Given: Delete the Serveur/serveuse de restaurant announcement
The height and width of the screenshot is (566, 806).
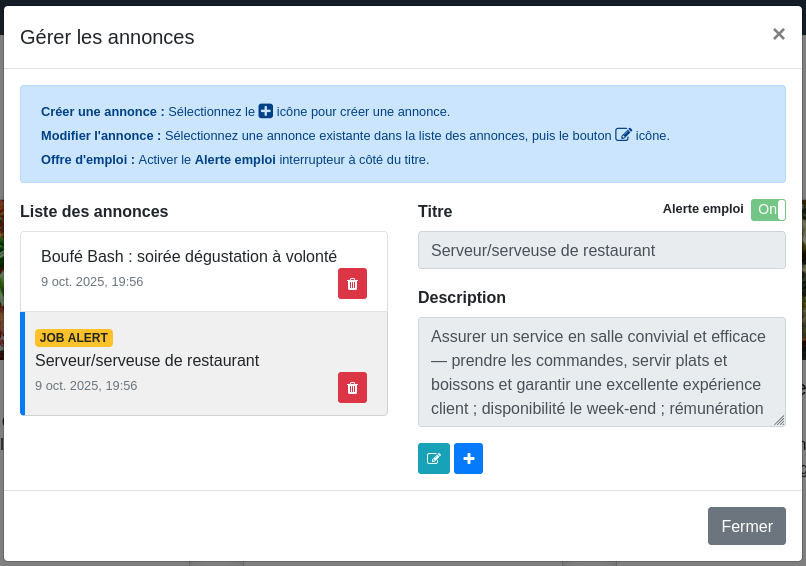Looking at the screenshot, I should 352,388.
